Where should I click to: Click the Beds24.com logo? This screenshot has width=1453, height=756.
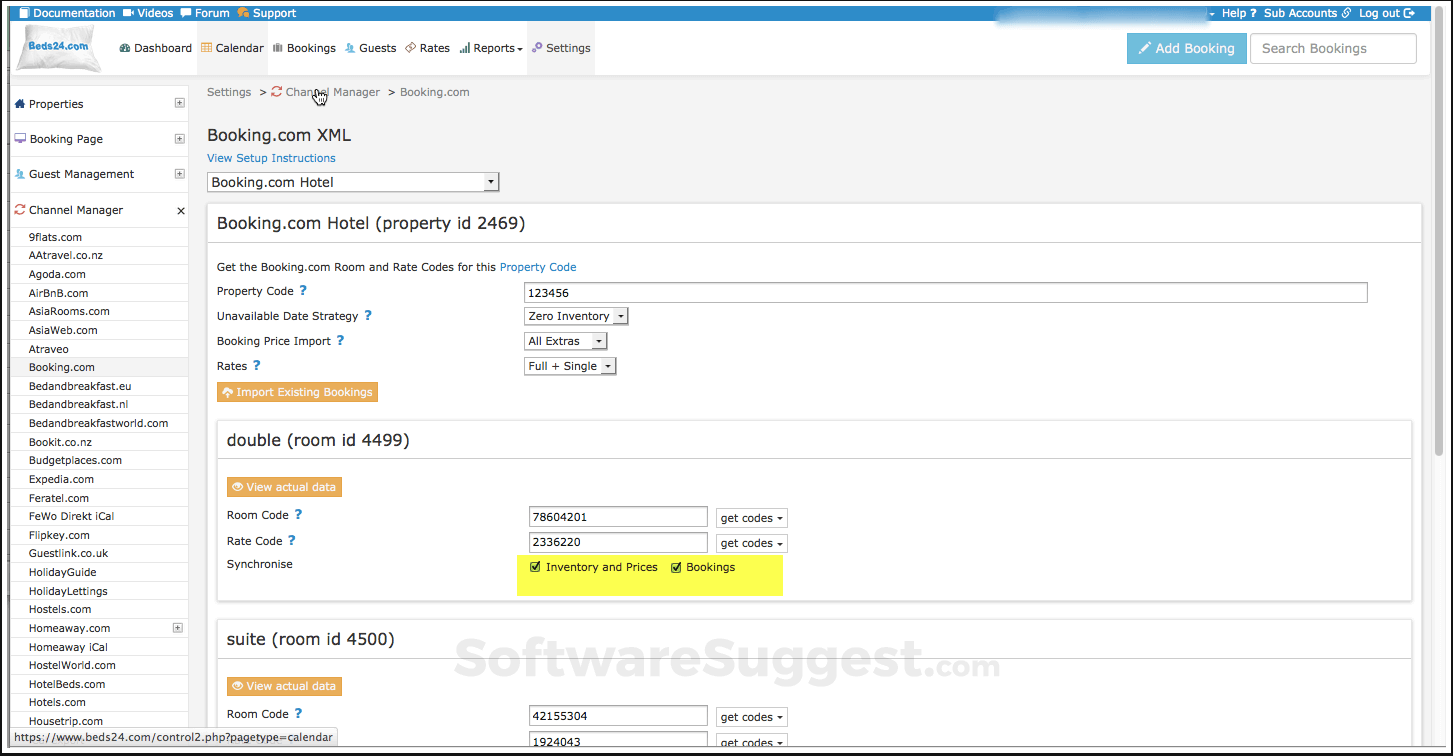tap(58, 48)
